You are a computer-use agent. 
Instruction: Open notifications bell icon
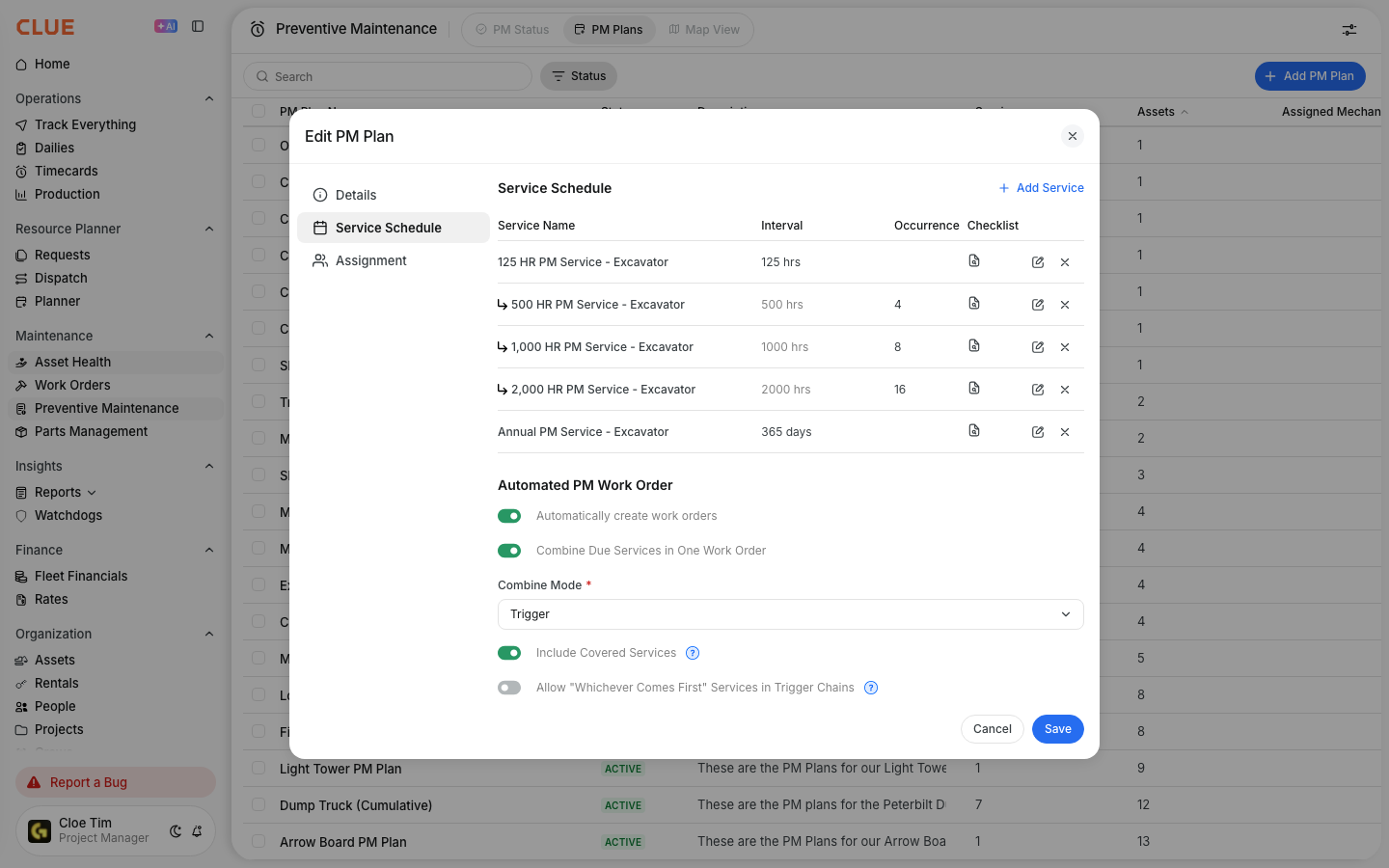[x=197, y=831]
